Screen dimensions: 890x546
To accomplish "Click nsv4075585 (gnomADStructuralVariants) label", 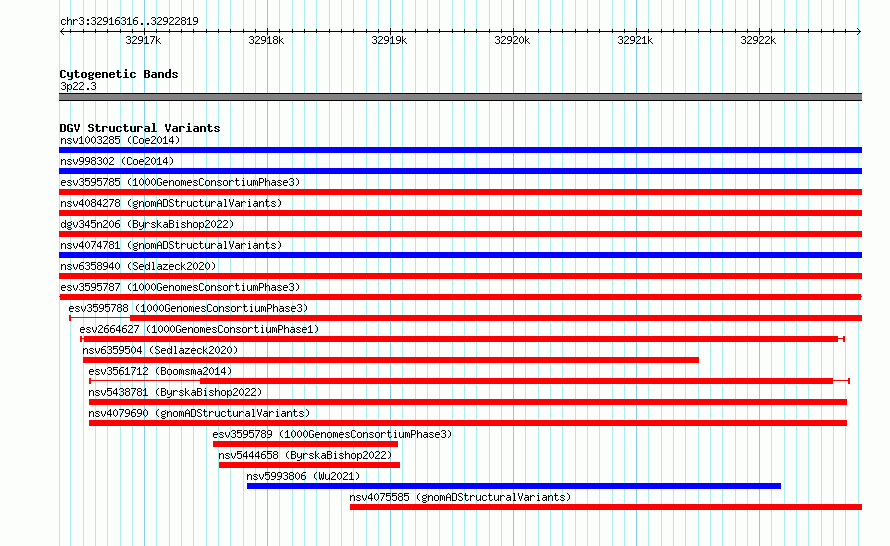I will tap(460, 497).
